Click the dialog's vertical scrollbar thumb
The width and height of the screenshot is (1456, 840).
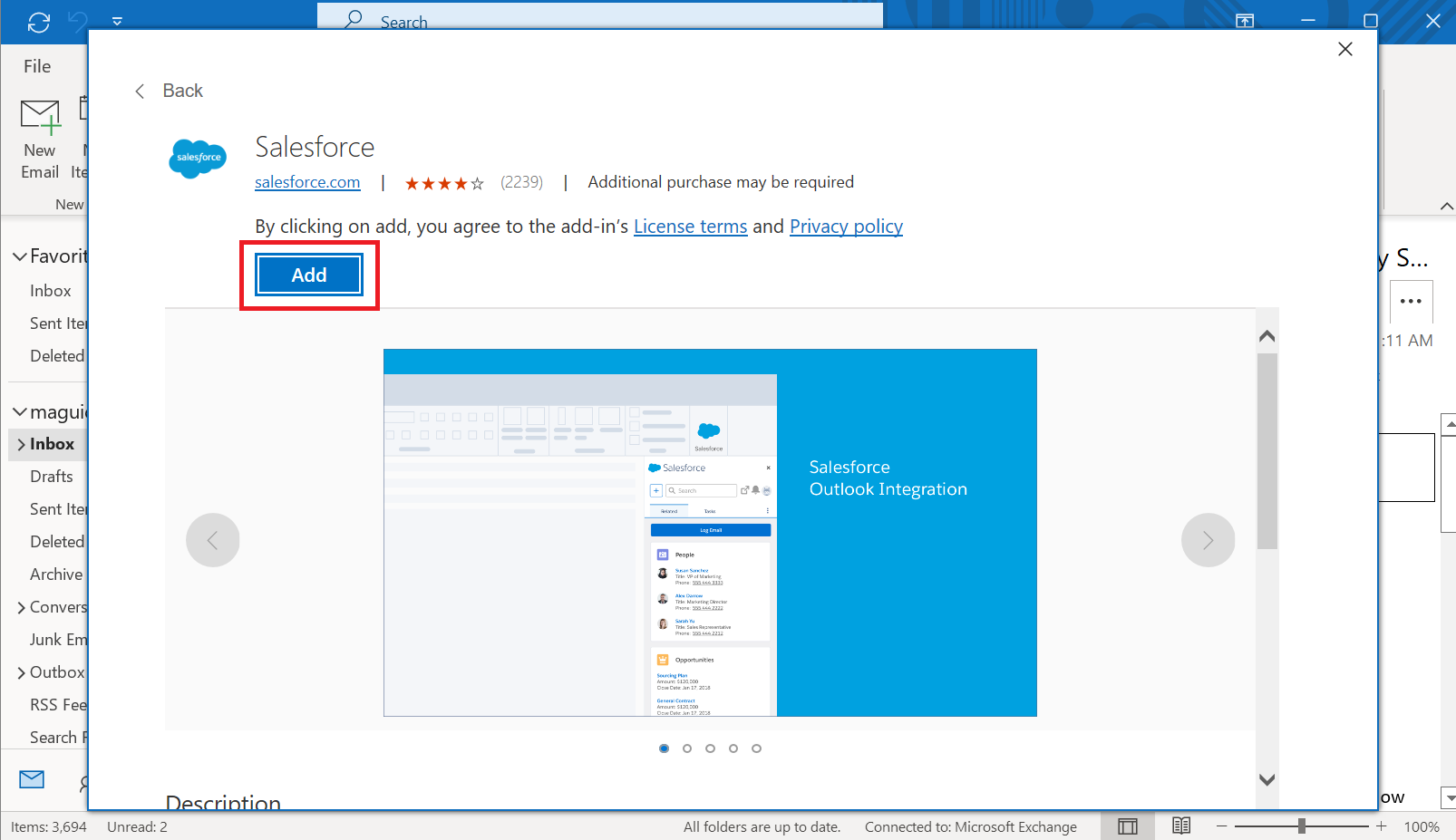point(1267,451)
